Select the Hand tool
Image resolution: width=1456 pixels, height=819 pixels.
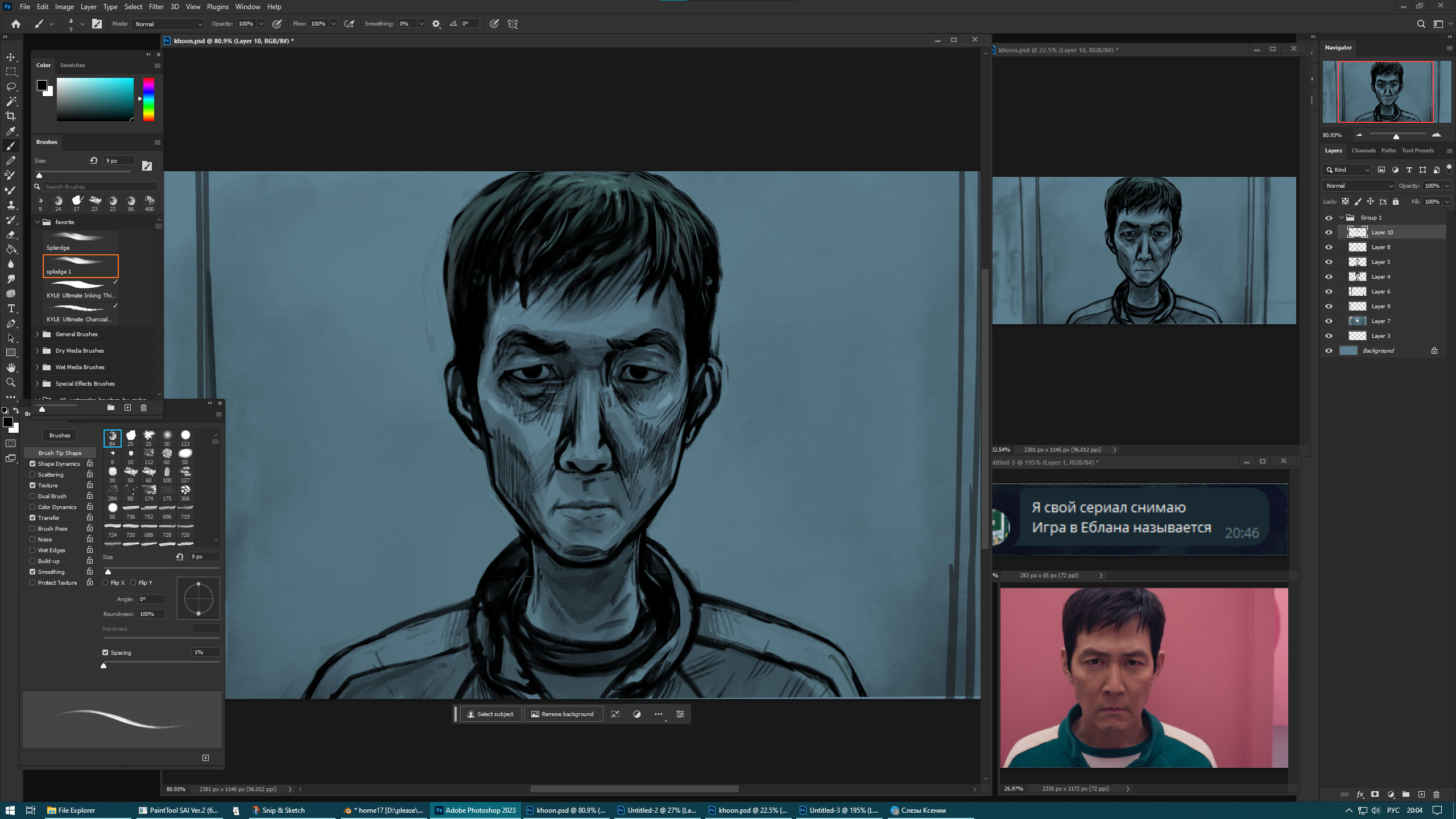tap(11, 367)
